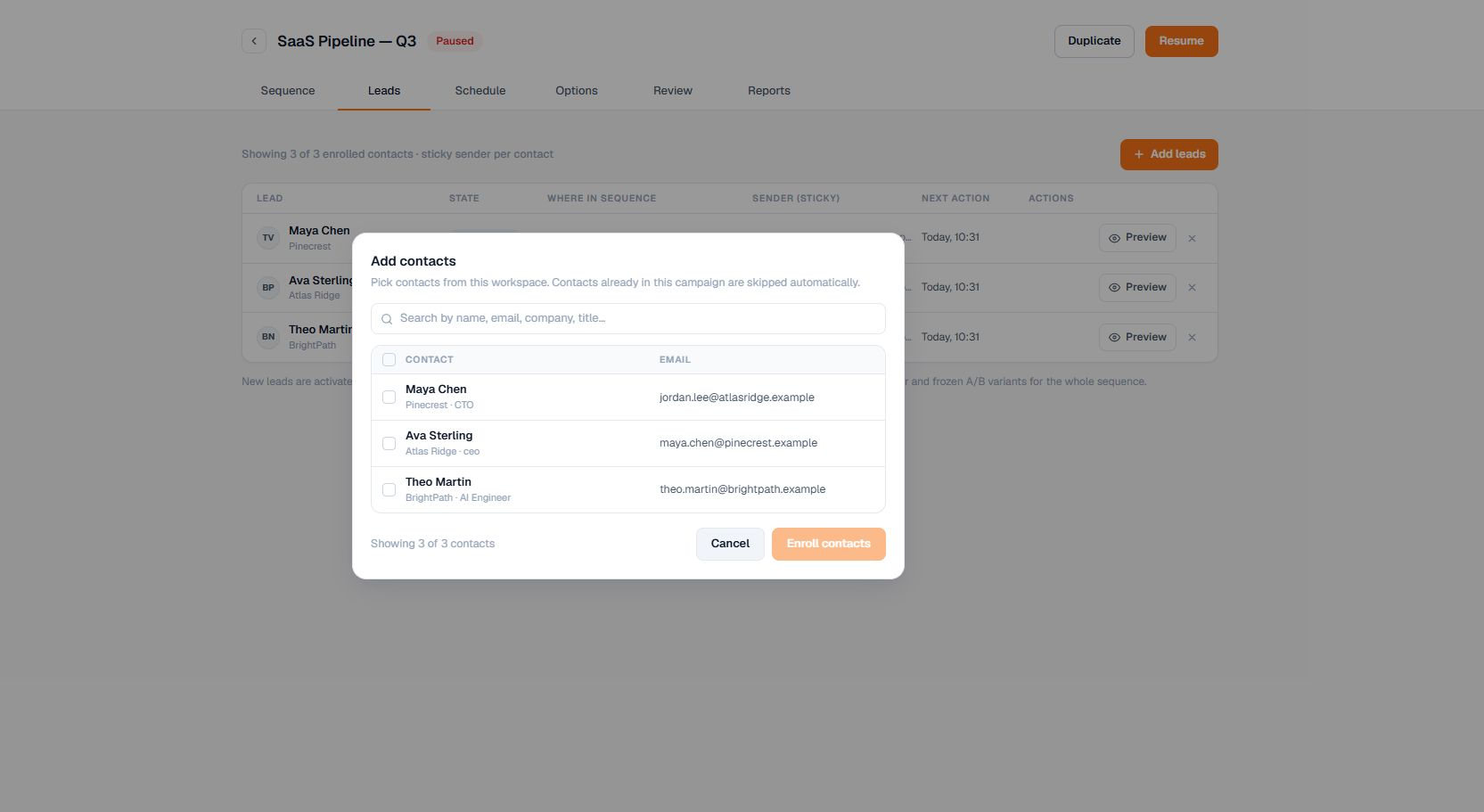This screenshot has height=812, width=1484.
Task: Click BP avatar beside Ava Sterling
Action: point(268,288)
